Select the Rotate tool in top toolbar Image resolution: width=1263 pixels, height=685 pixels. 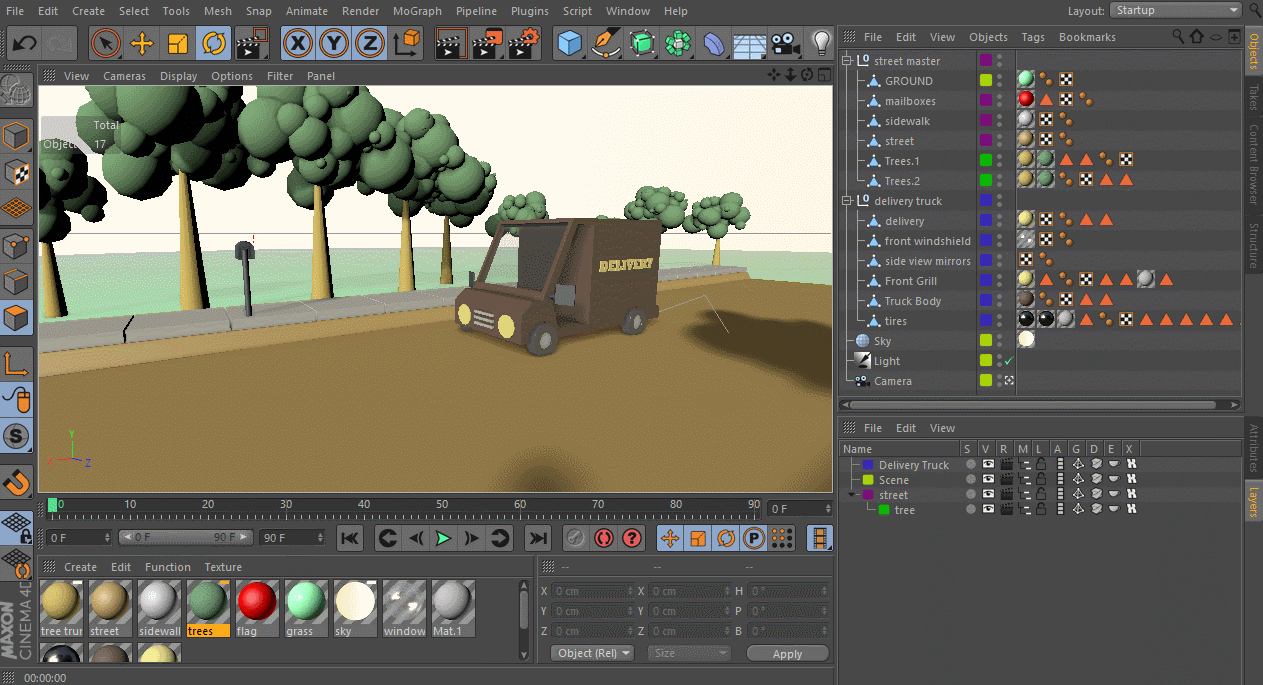[213, 44]
